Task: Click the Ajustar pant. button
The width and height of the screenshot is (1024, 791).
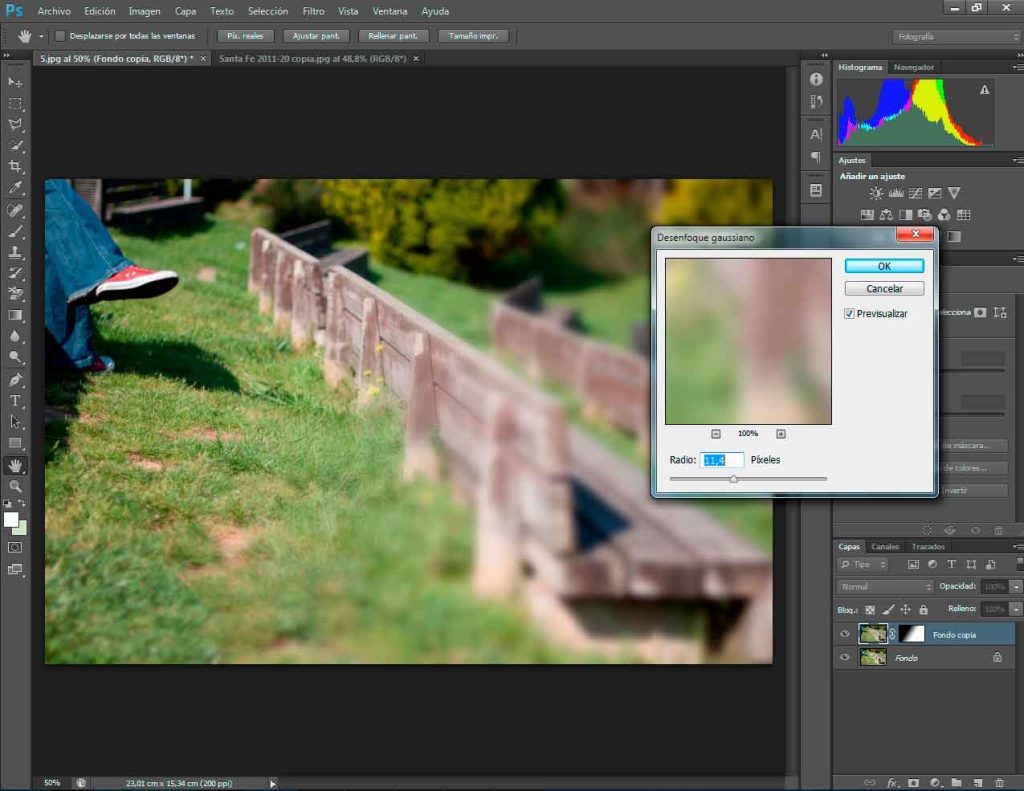Action: (316, 36)
